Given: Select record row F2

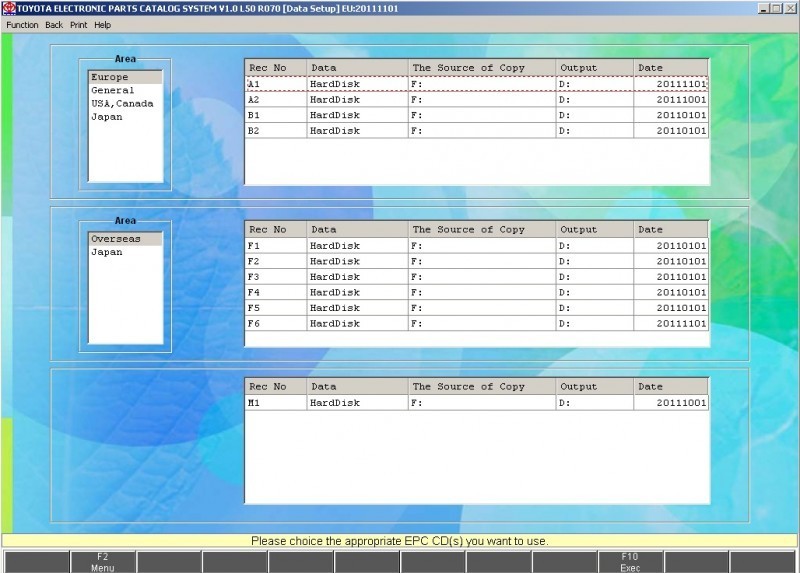Looking at the screenshot, I should coord(477,261).
